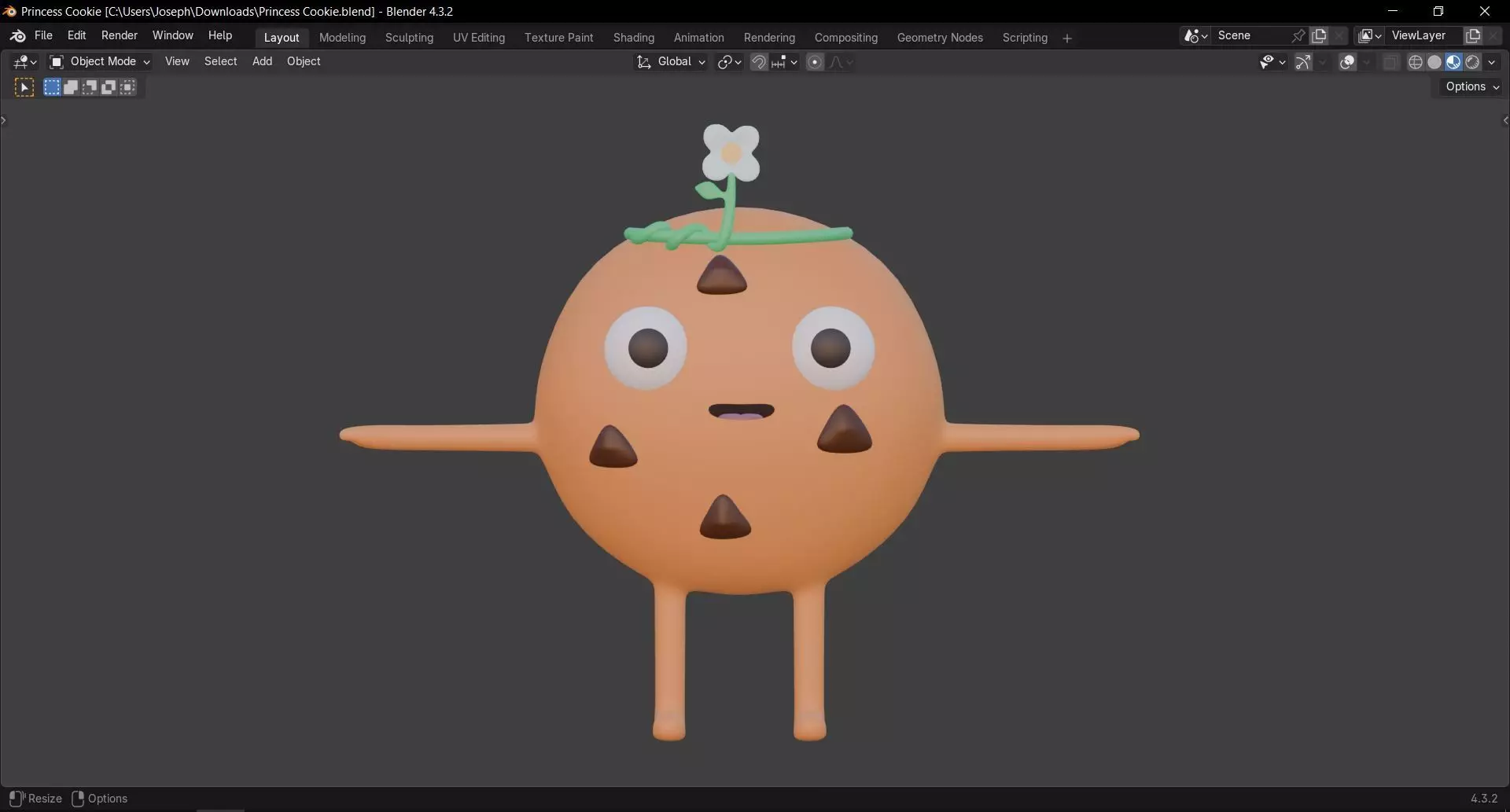Switch to the Scripting workspace tab
Image resolution: width=1510 pixels, height=812 pixels.
[x=1024, y=38]
